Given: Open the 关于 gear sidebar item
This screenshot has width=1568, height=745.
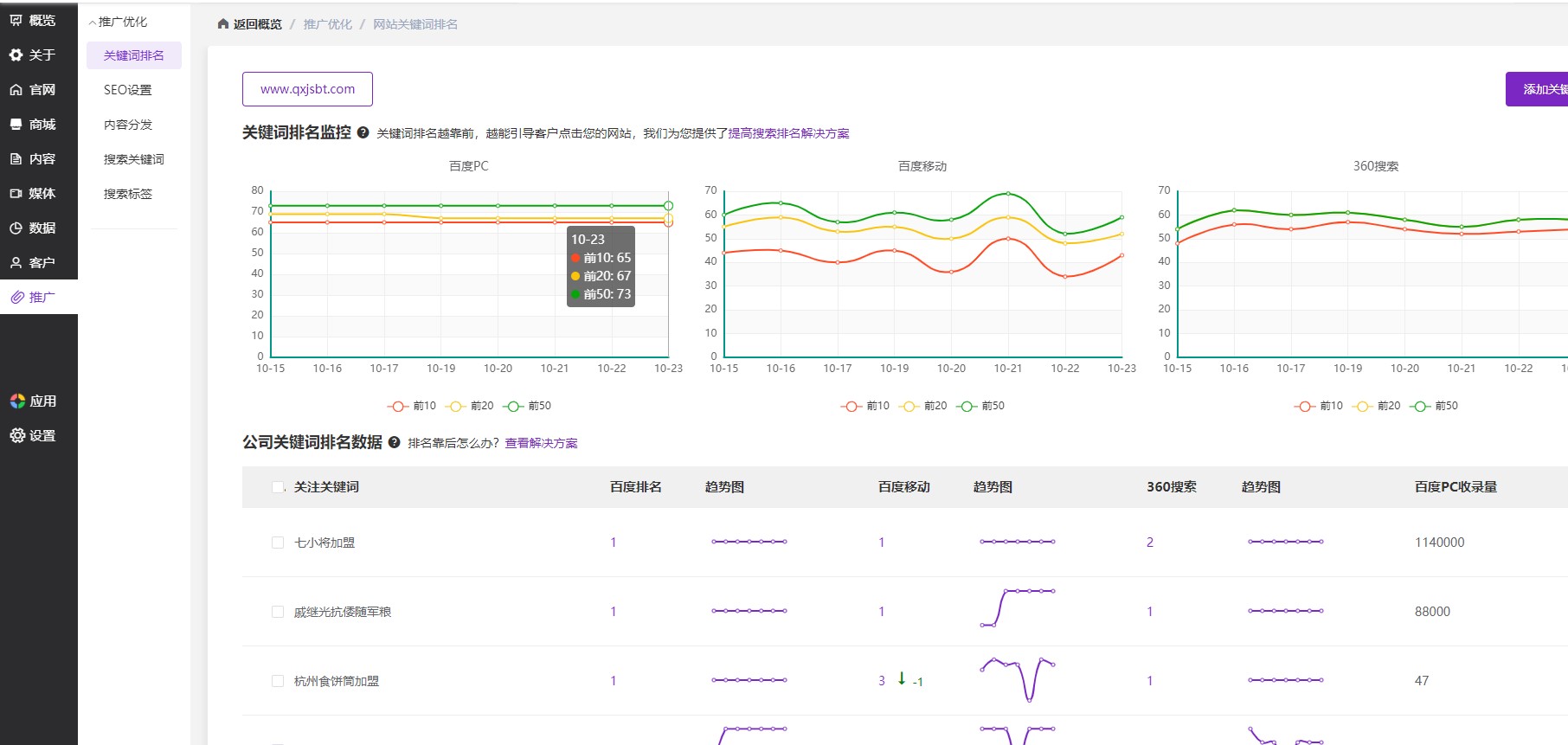Looking at the screenshot, I should [x=39, y=55].
